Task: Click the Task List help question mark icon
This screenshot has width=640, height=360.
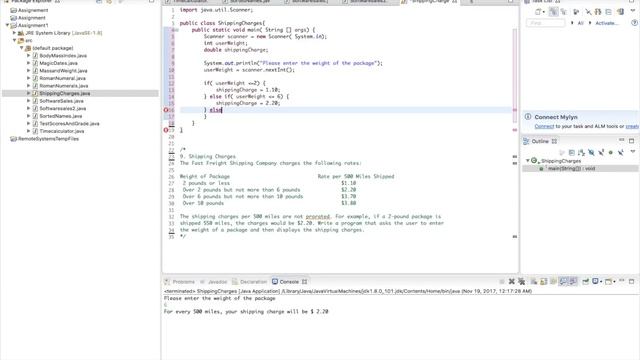Action: point(634,23)
